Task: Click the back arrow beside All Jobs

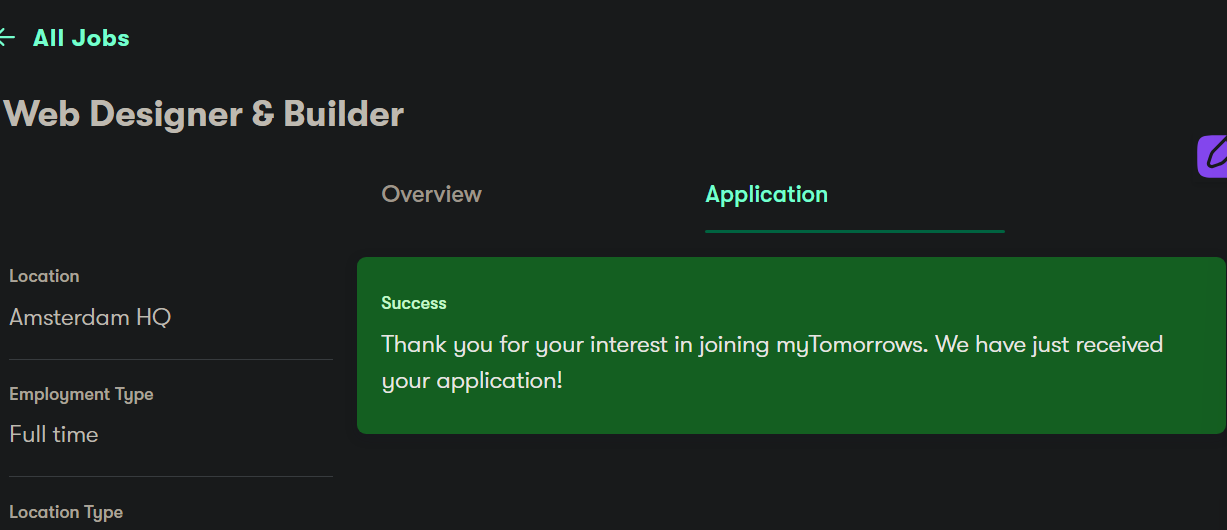Action: coord(7,38)
